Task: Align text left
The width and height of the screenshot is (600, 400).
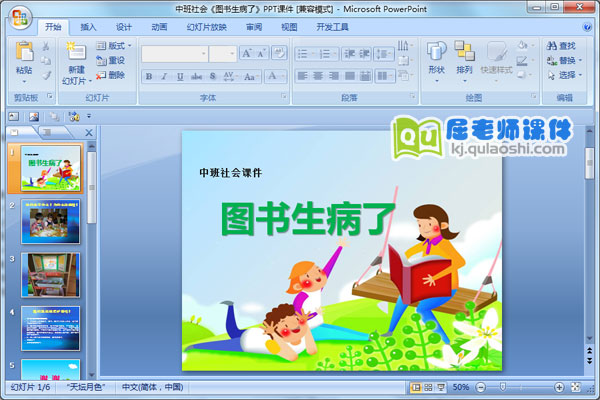Action: pyautogui.click(x=302, y=76)
